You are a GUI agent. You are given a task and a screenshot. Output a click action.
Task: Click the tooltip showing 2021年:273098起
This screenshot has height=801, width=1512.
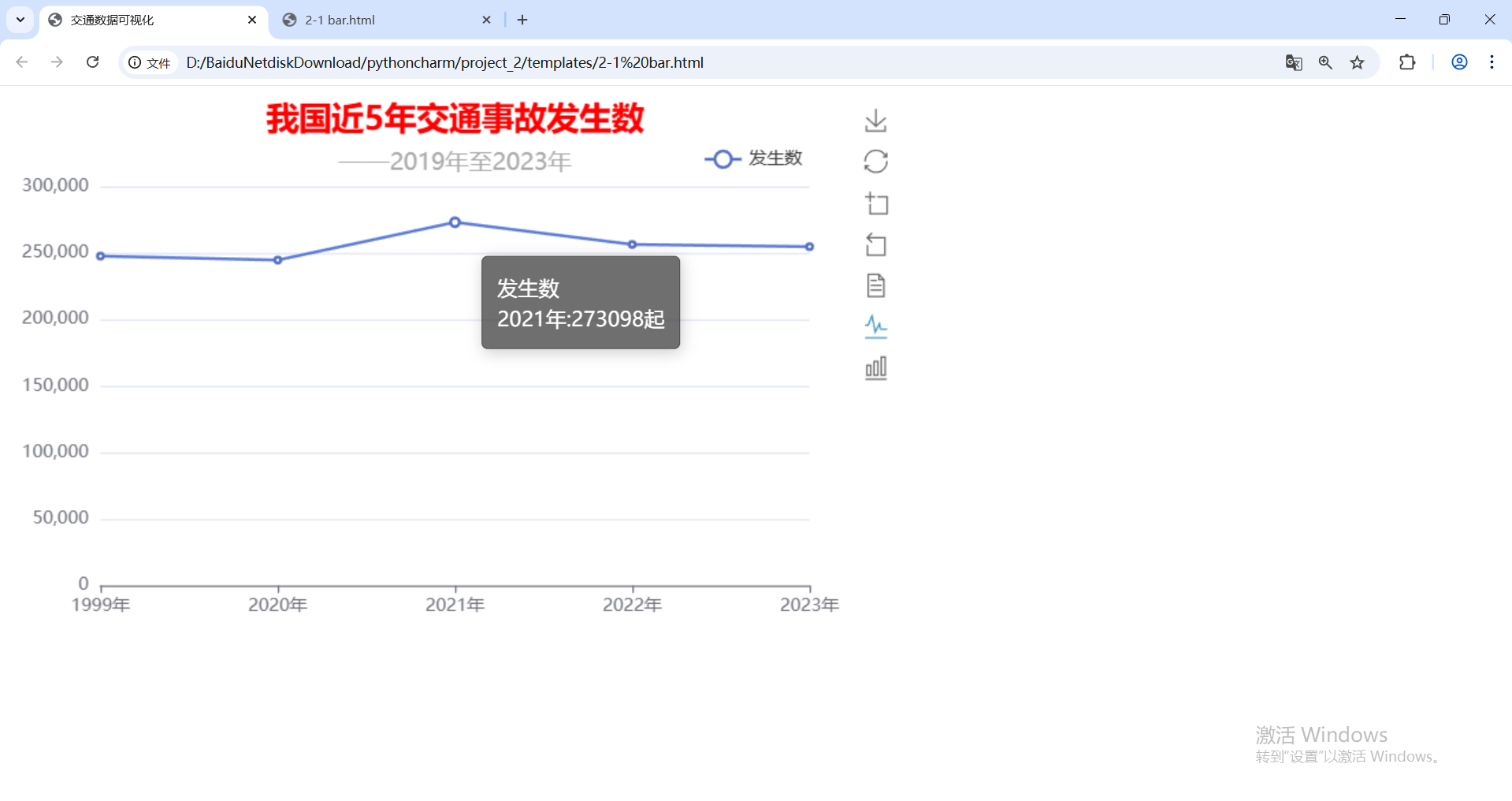581,303
